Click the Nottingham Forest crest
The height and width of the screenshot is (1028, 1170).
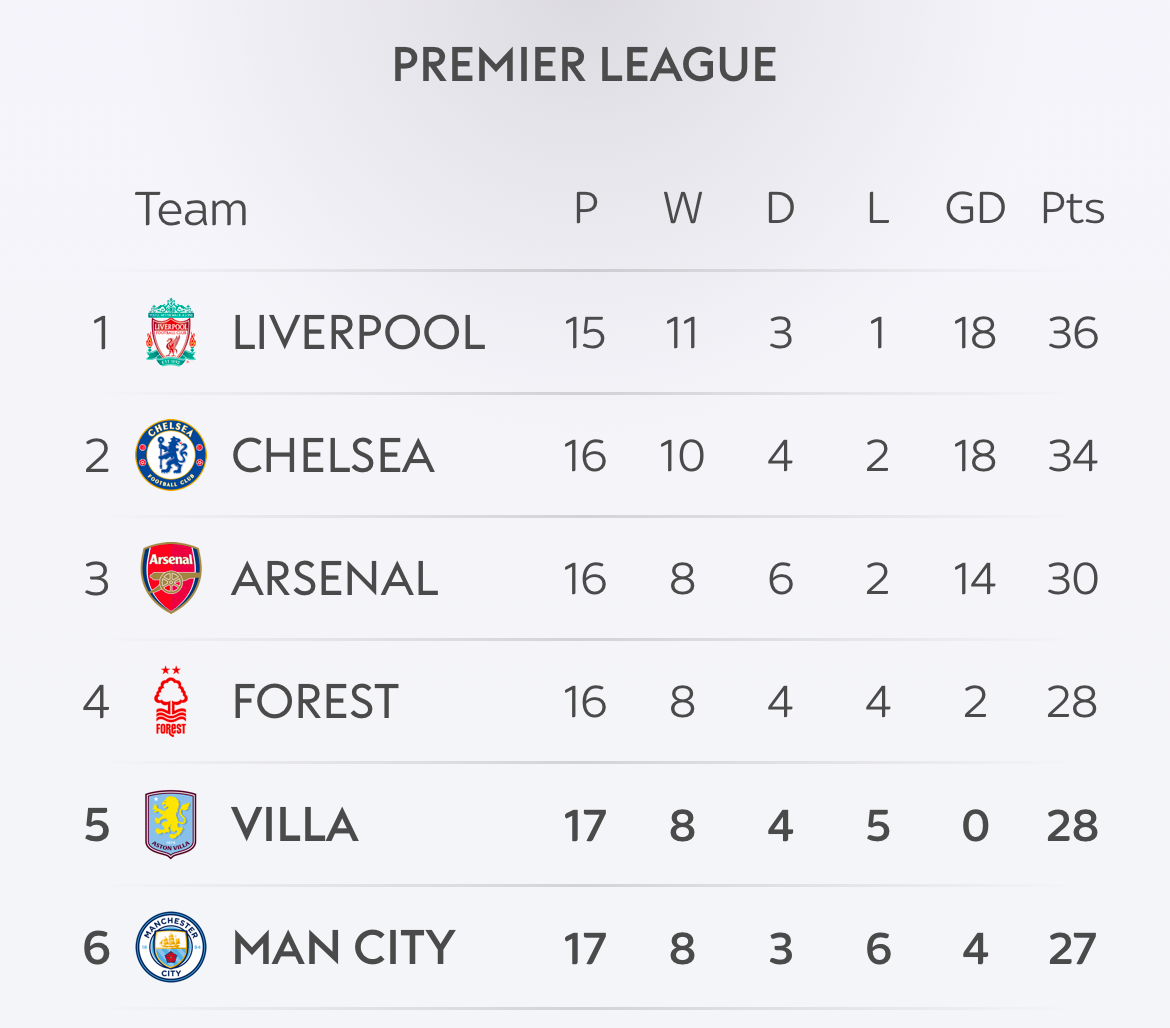point(171,701)
